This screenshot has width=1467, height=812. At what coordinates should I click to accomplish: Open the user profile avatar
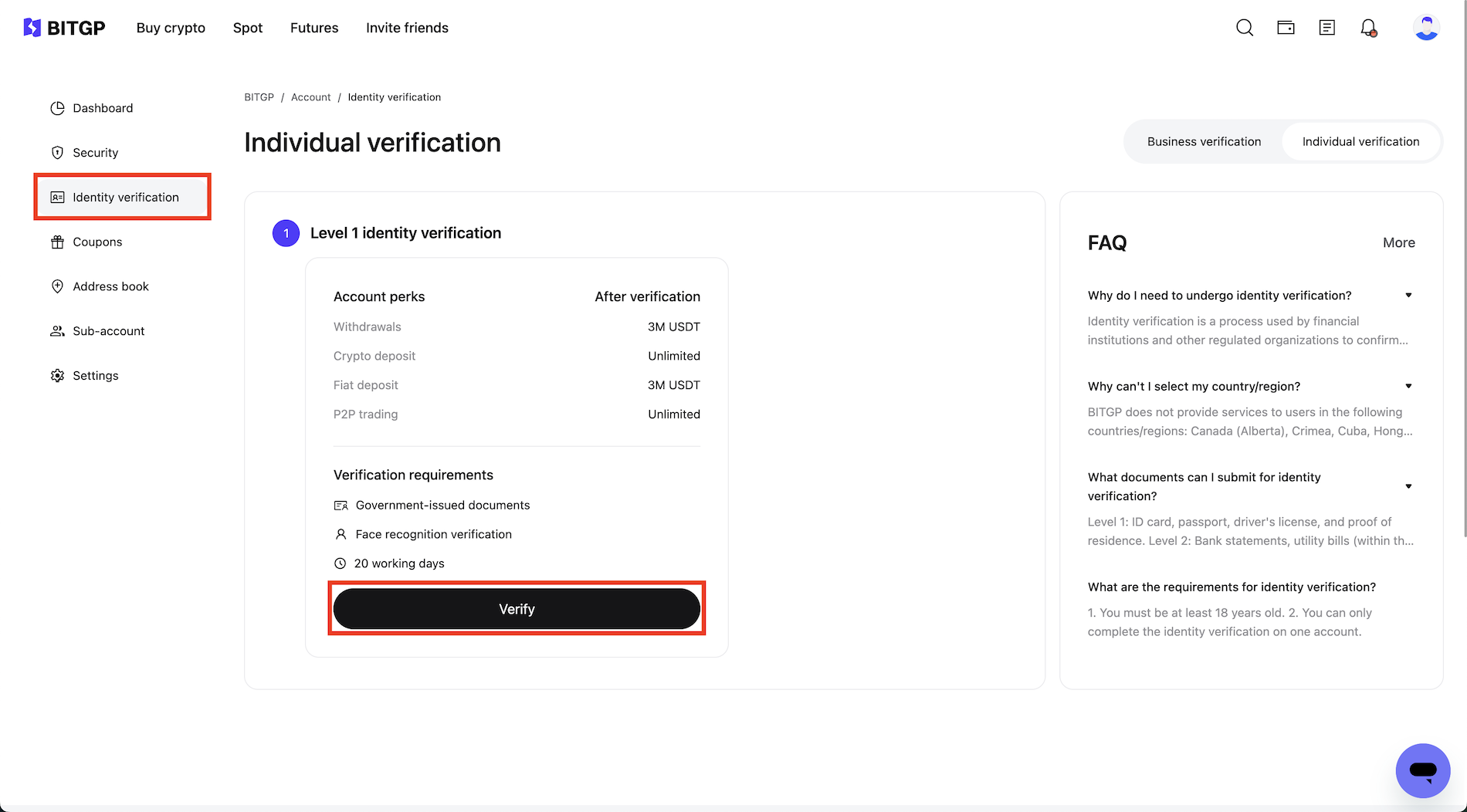tap(1426, 28)
